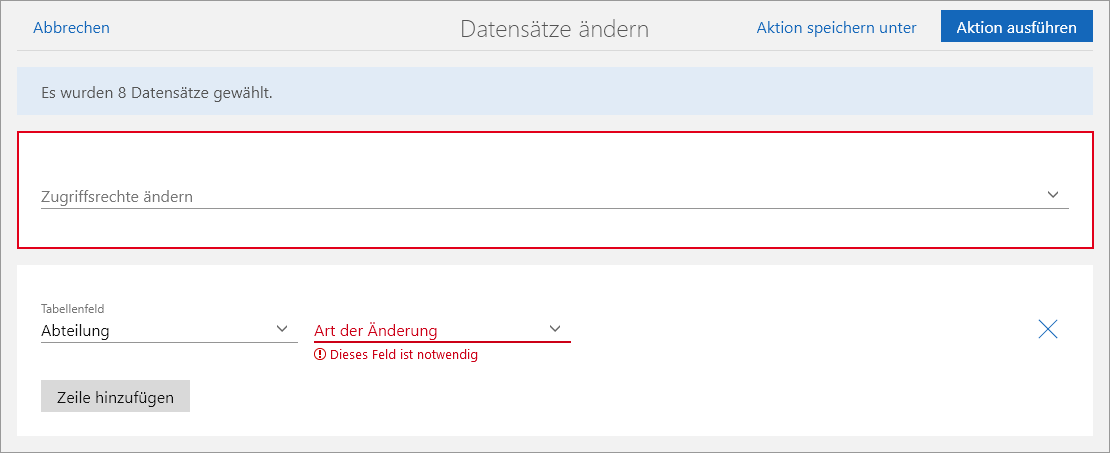
Task: Select the Abteilung field value
Action: tap(76, 330)
